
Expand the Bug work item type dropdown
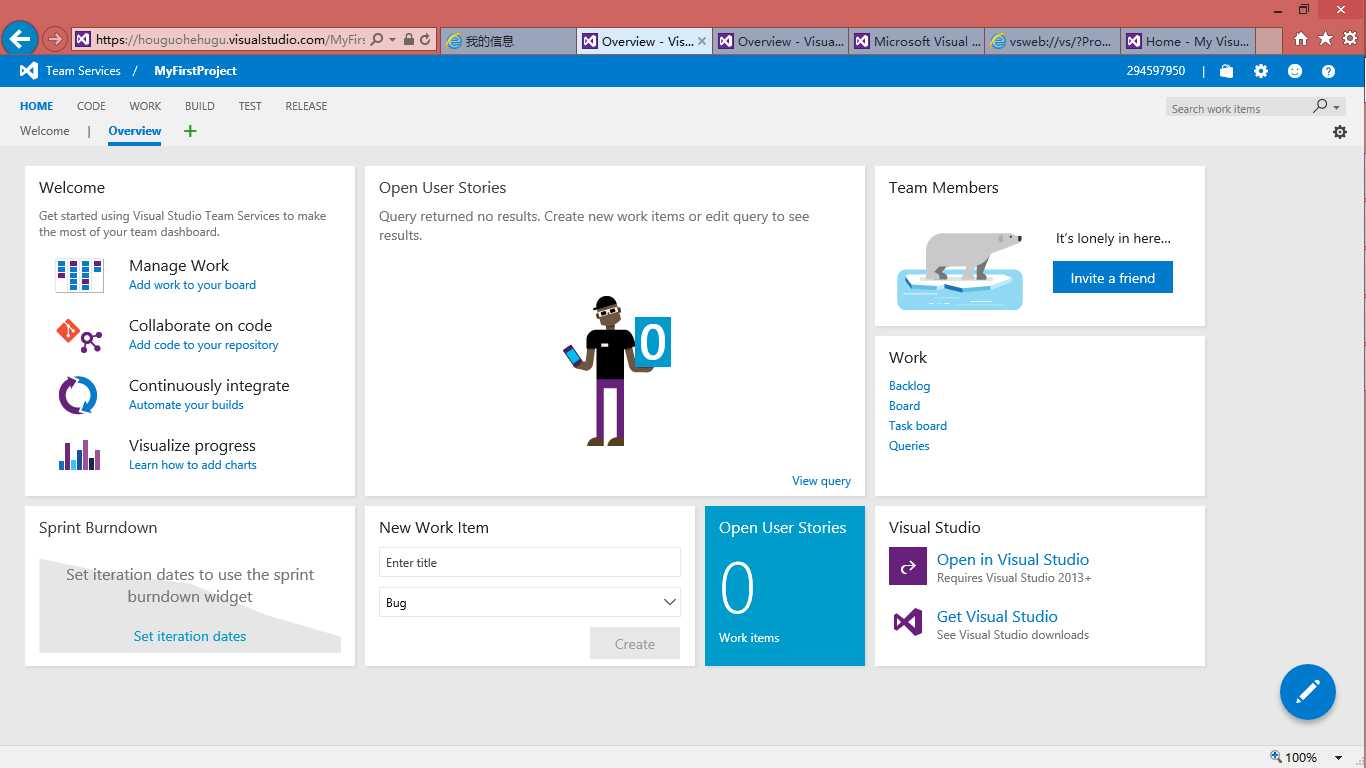[670, 602]
